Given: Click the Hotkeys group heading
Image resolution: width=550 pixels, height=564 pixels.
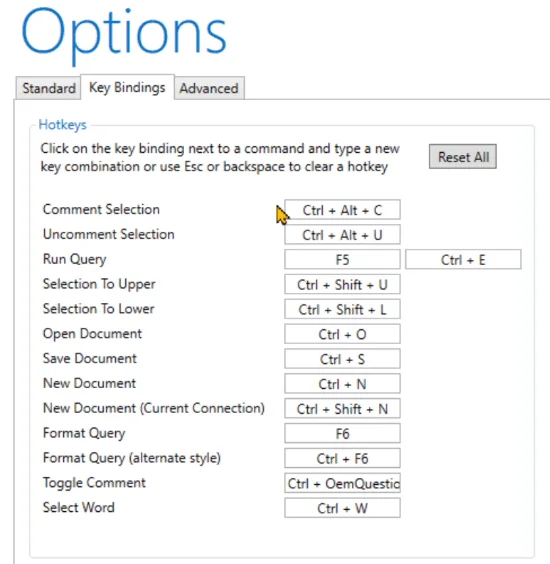Looking at the screenshot, I should (x=63, y=124).
